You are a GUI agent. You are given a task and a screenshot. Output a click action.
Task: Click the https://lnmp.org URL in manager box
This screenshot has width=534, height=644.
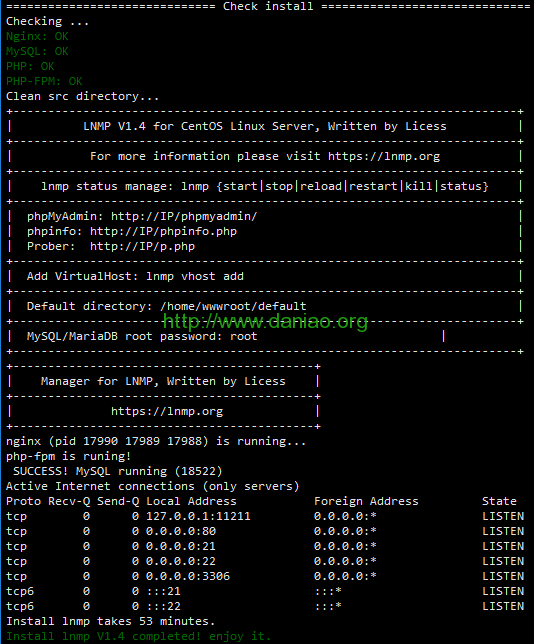[167, 412]
